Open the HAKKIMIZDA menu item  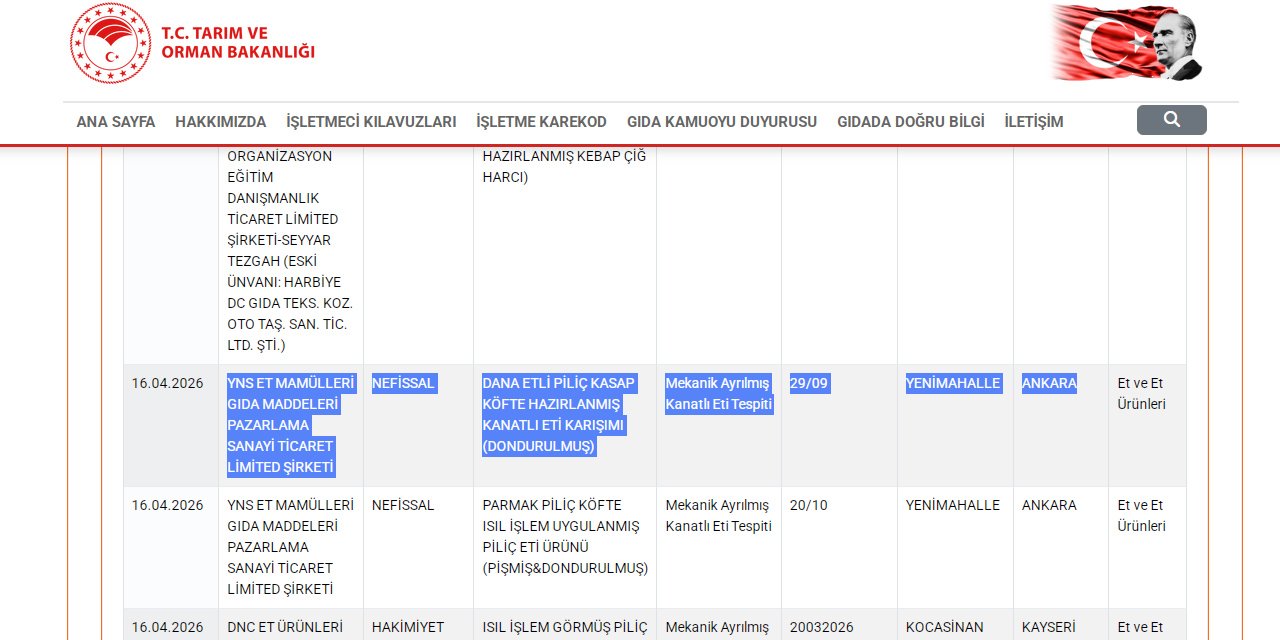(x=220, y=122)
